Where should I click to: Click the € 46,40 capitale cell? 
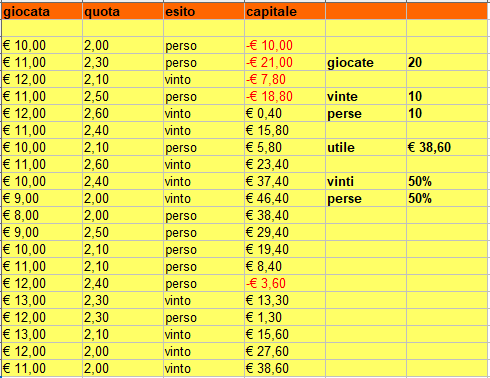click(285, 198)
